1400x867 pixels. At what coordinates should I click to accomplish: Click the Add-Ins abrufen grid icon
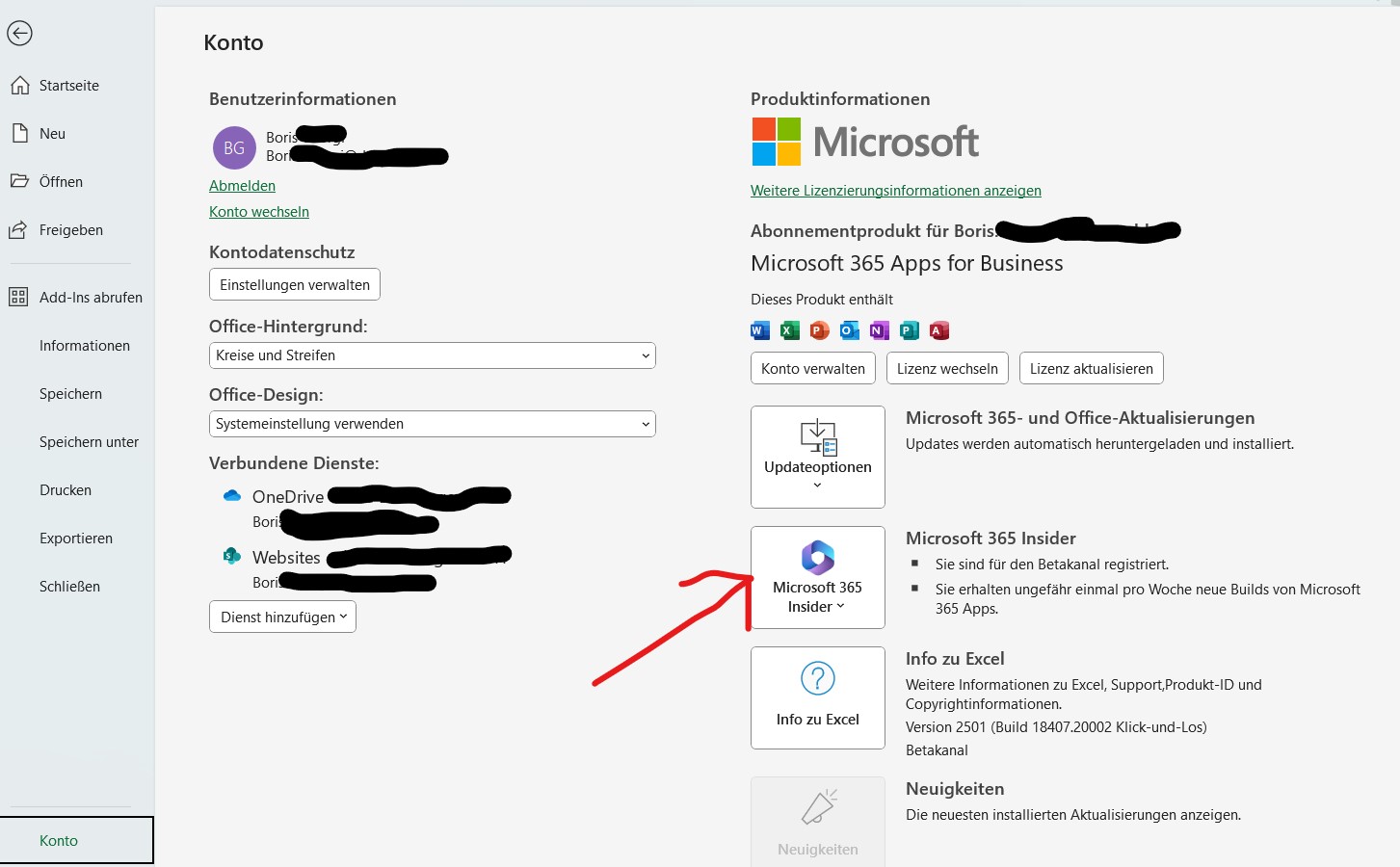[18, 297]
